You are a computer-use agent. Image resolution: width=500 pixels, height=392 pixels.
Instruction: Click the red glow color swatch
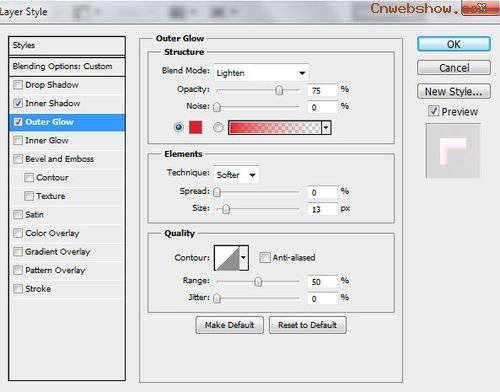pos(196,127)
